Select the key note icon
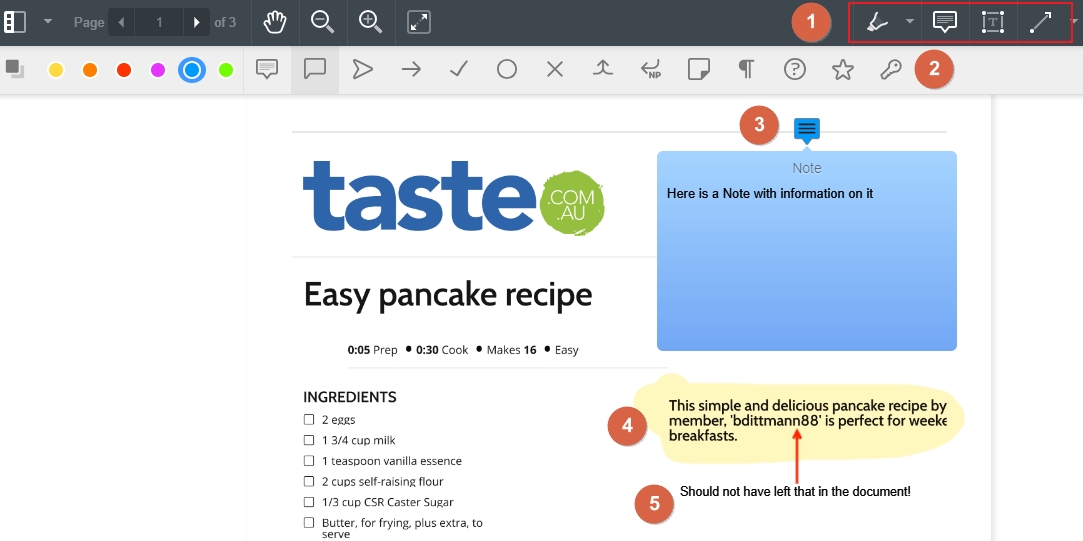The width and height of the screenshot is (1083, 541). point(891,68)
